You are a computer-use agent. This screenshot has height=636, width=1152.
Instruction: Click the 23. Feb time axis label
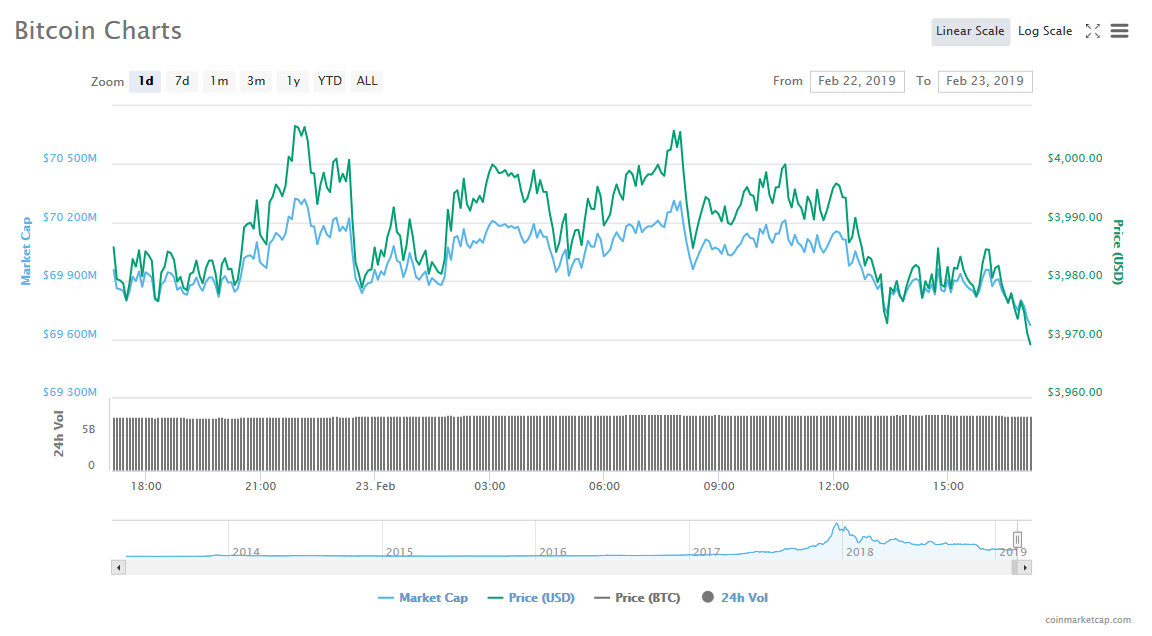(x=375, y=486)
